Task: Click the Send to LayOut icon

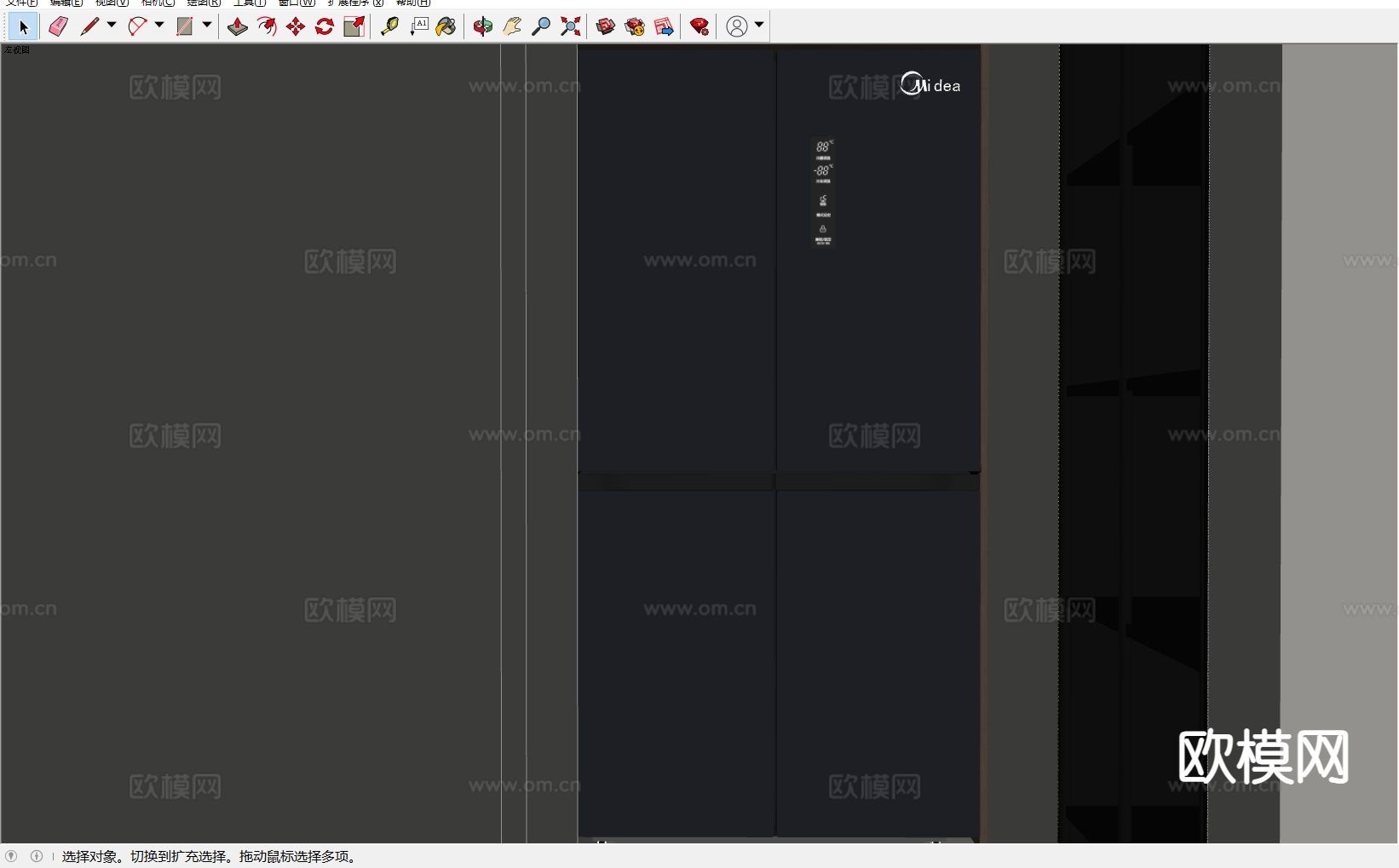Action: coord(664,27)
